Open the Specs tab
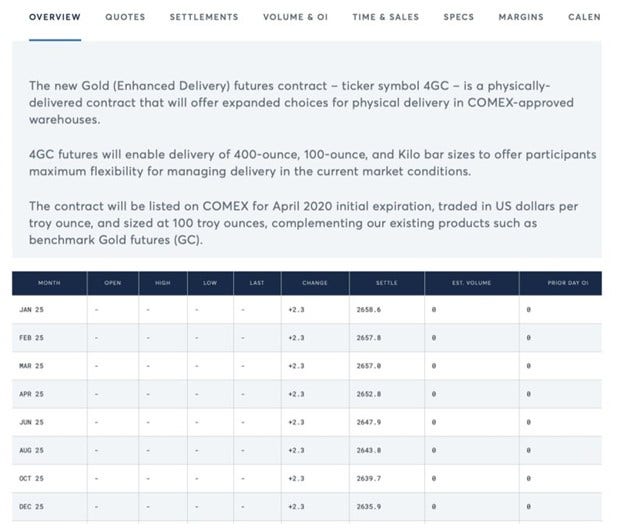The height and width of the screenshot is (532, 624). pyautogui.click(x=459, y=17)
